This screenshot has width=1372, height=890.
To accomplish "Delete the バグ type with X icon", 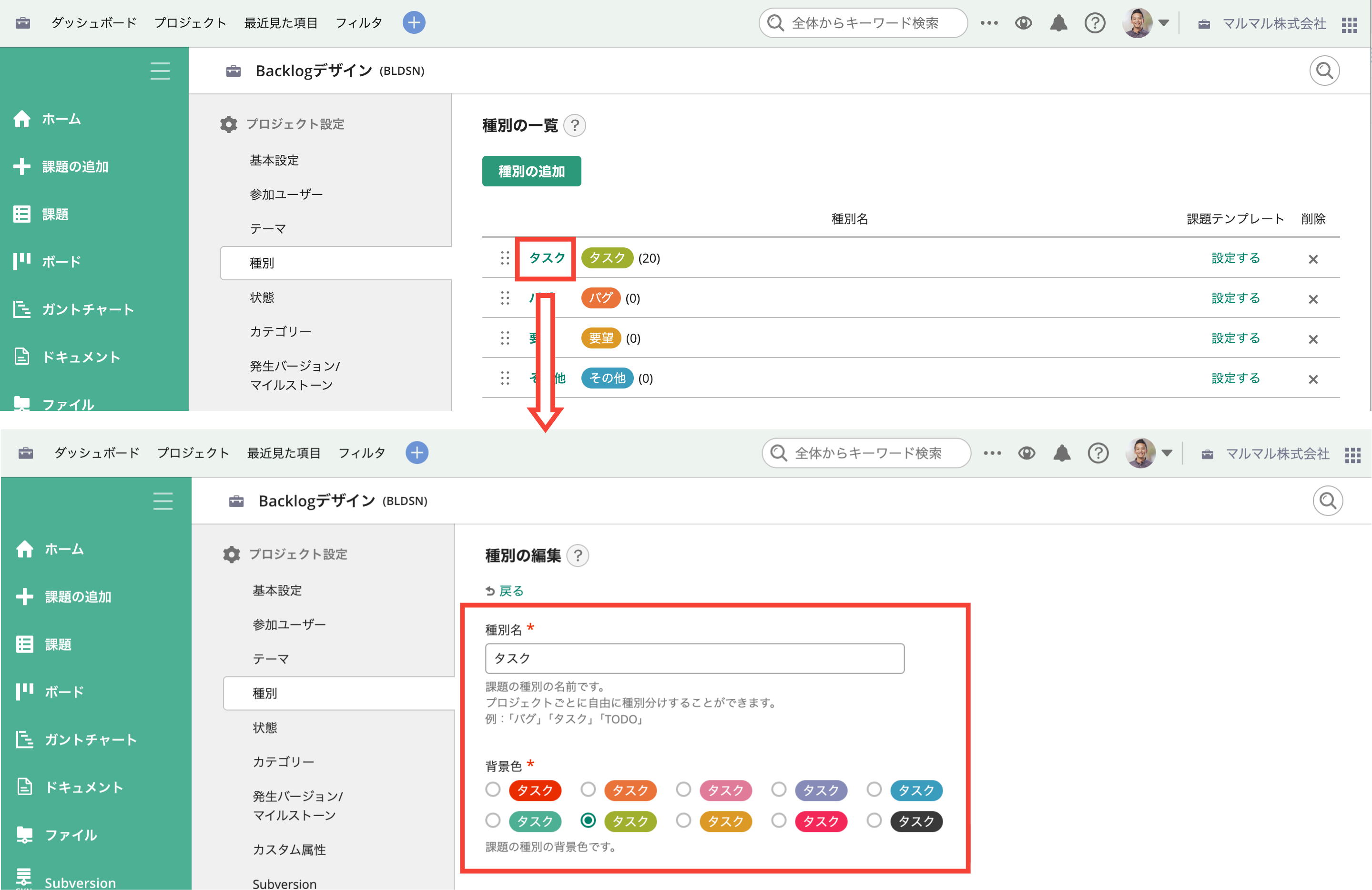I will coord(1313,299).
